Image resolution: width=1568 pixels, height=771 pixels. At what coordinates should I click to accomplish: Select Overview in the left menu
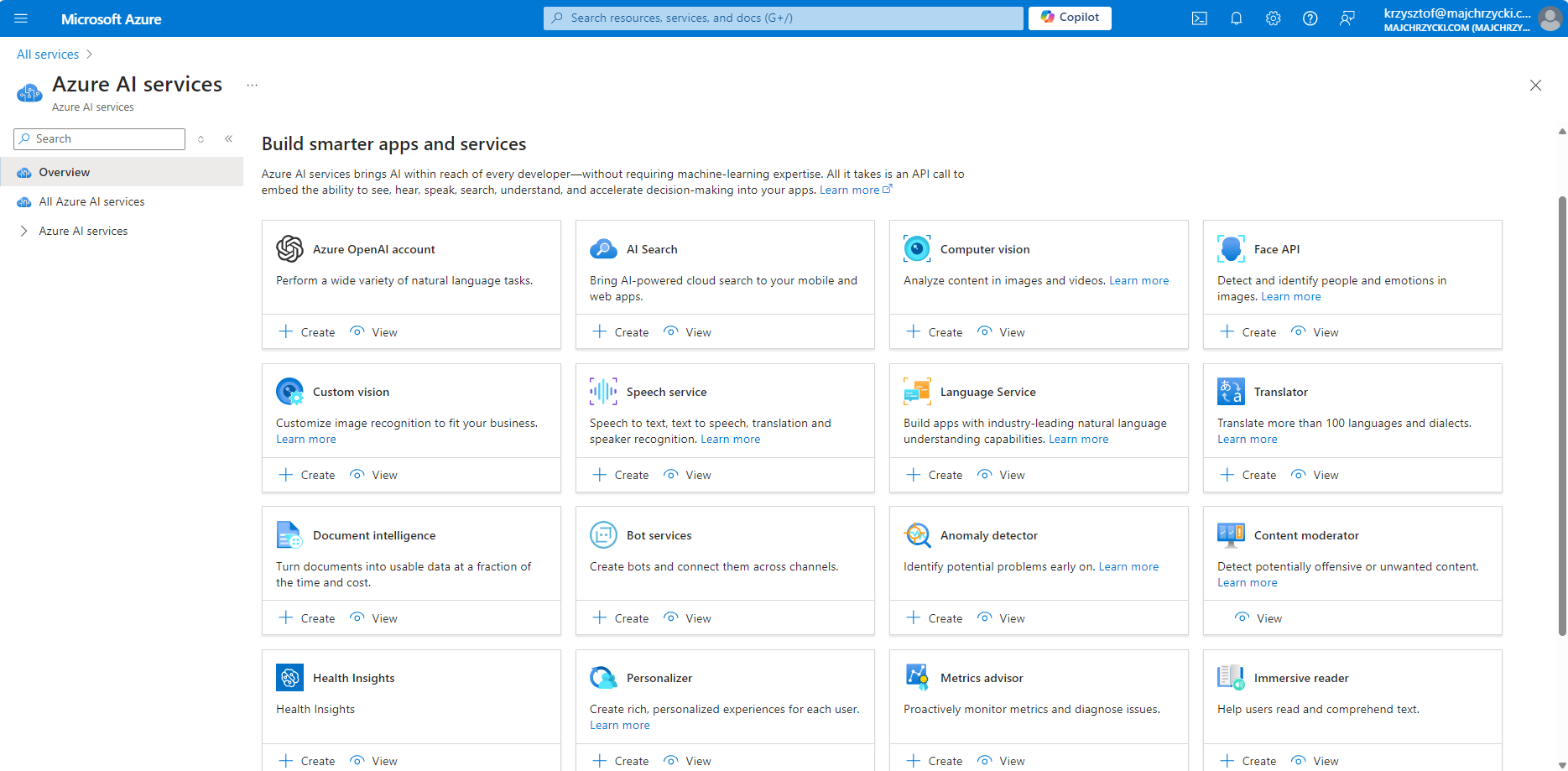[122, 172]
